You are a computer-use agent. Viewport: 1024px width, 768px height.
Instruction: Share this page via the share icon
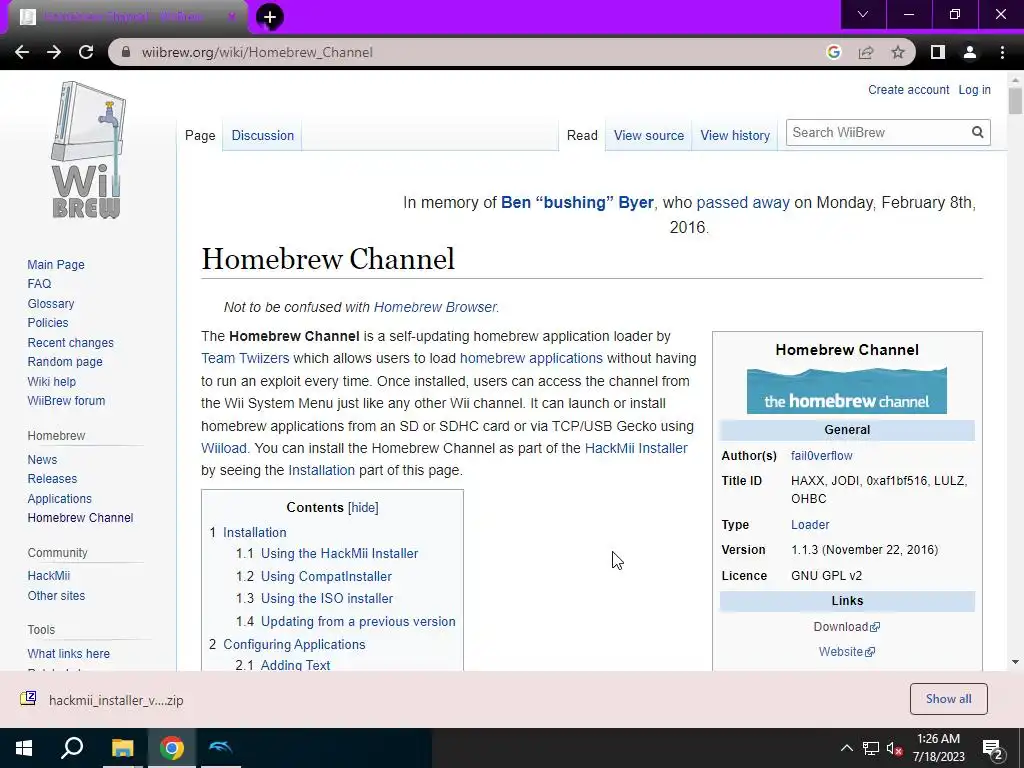point(866,52)
